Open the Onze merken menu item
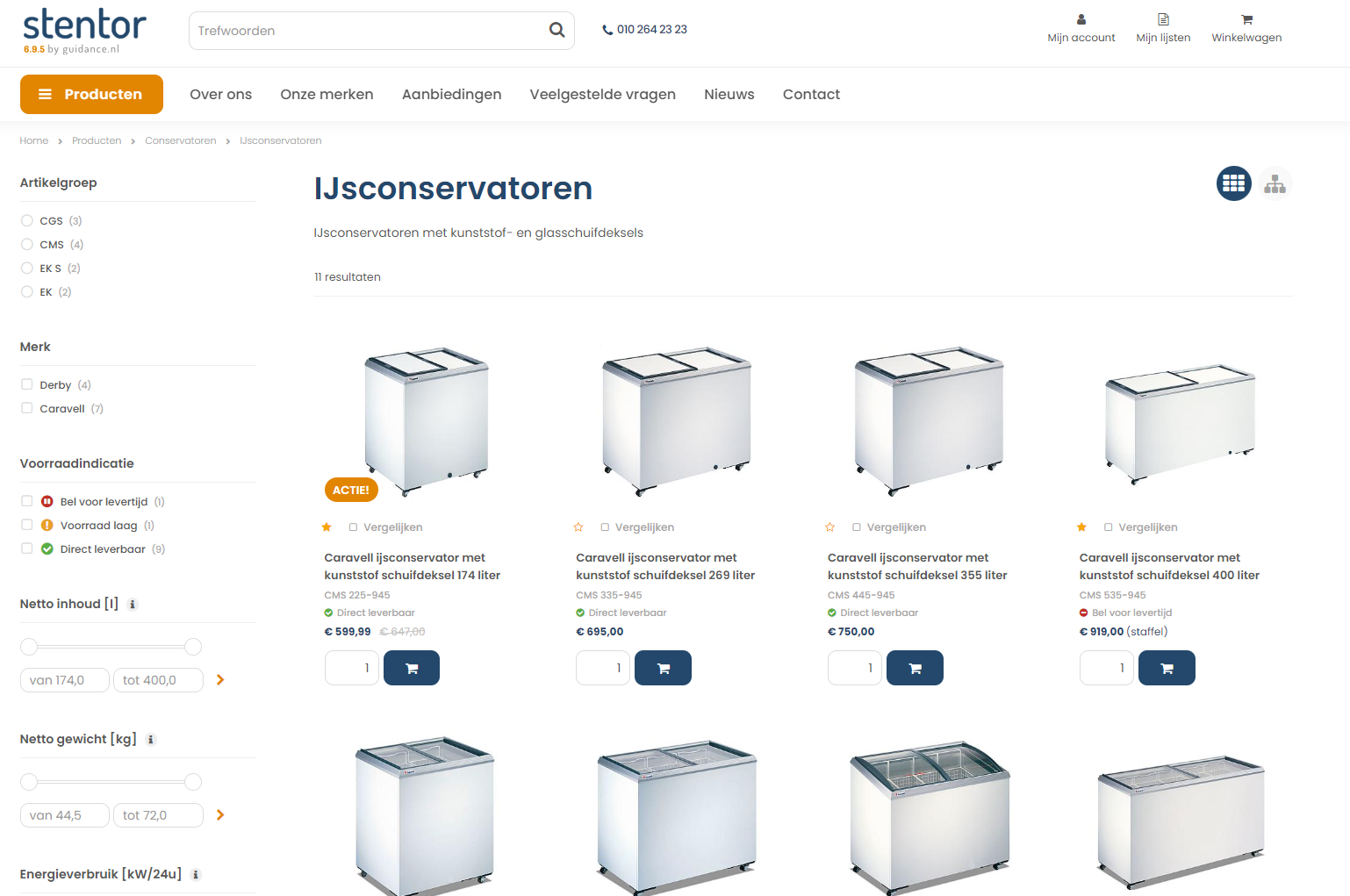Image resolution: width=1350 pixels, height=896 pixels. click(x=327, y=94)
